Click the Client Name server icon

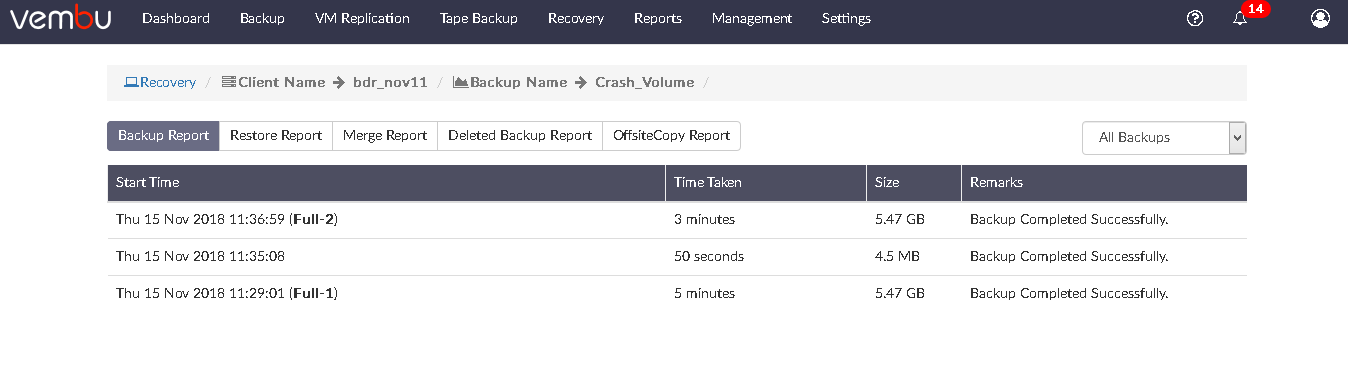pos(228,83)
